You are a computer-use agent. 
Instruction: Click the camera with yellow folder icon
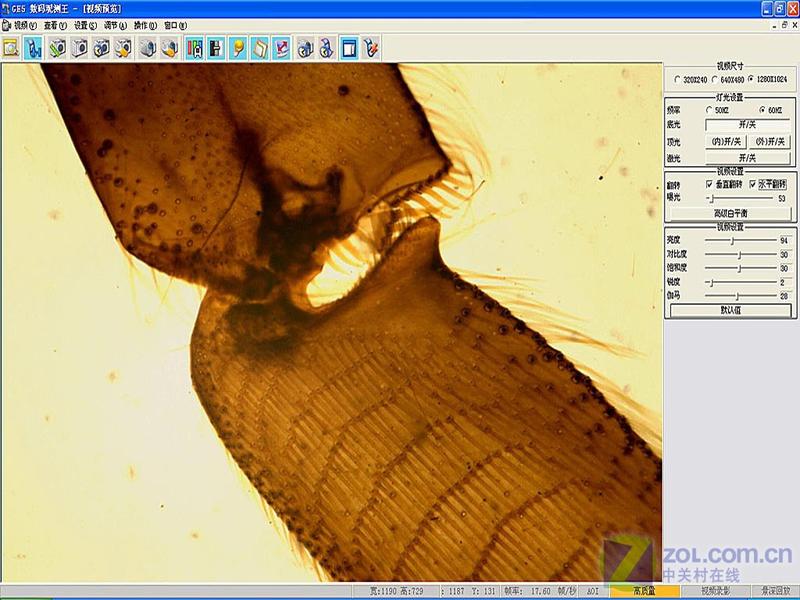tap(123, 48)
